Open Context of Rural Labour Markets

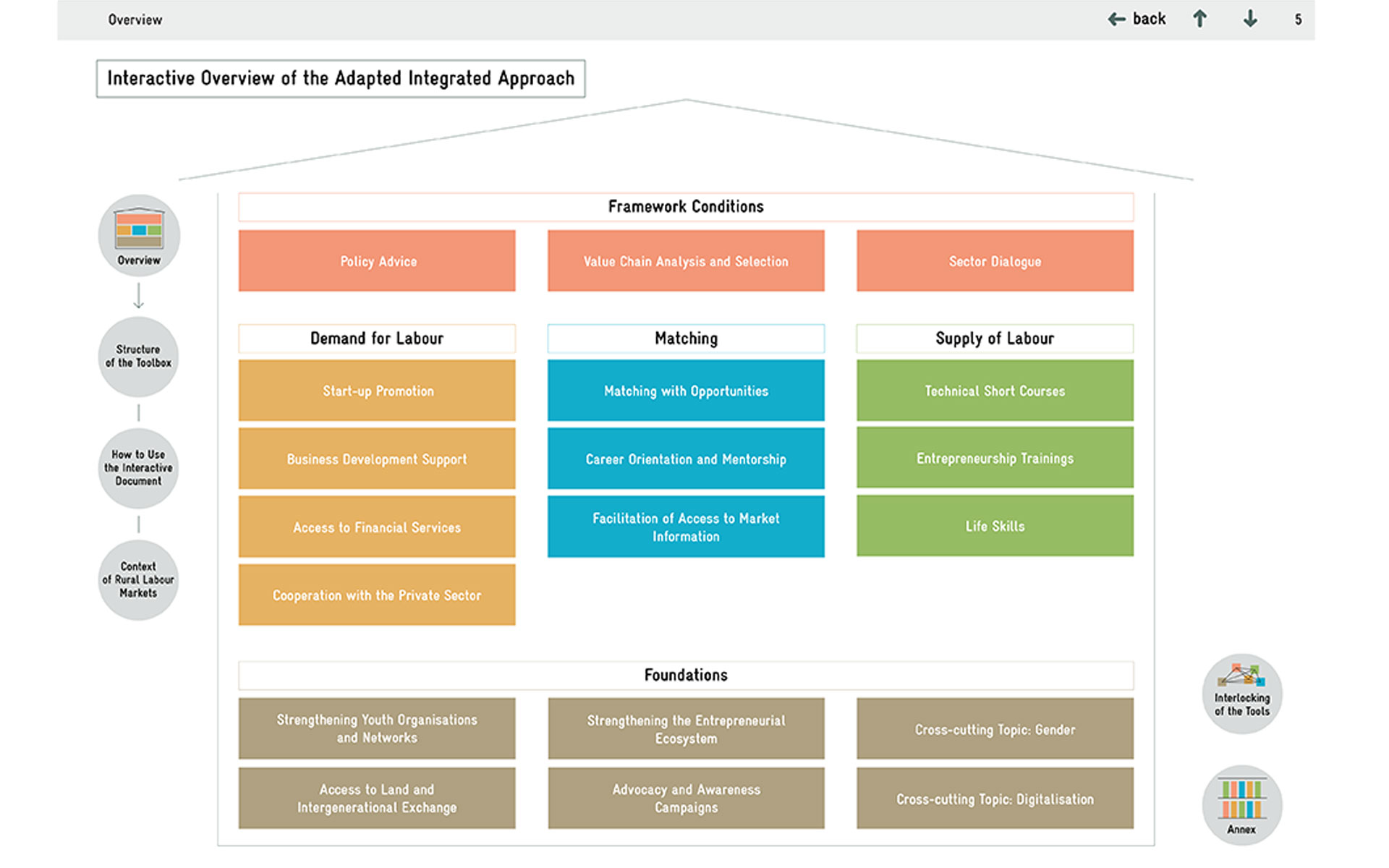click(138, 580)
